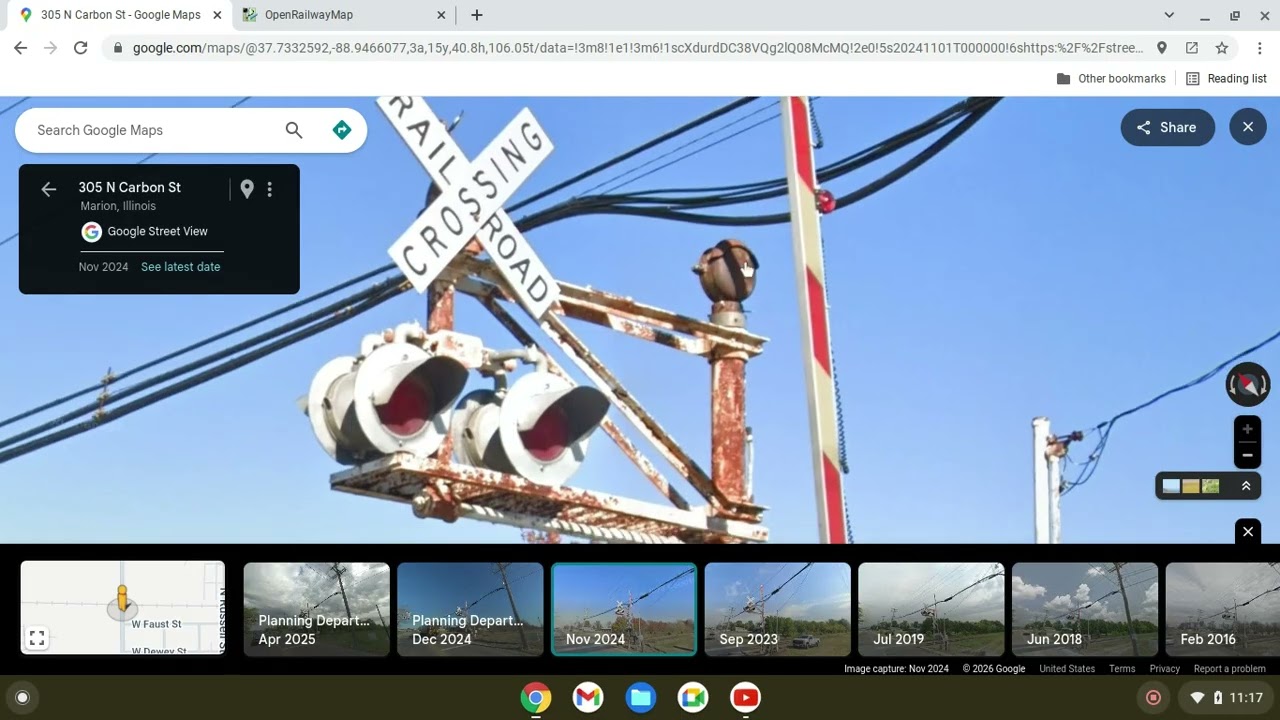Click the location pin icon in the address panel
The image size is (1280, 720).
pyautogui.click(x=247, y=189)
